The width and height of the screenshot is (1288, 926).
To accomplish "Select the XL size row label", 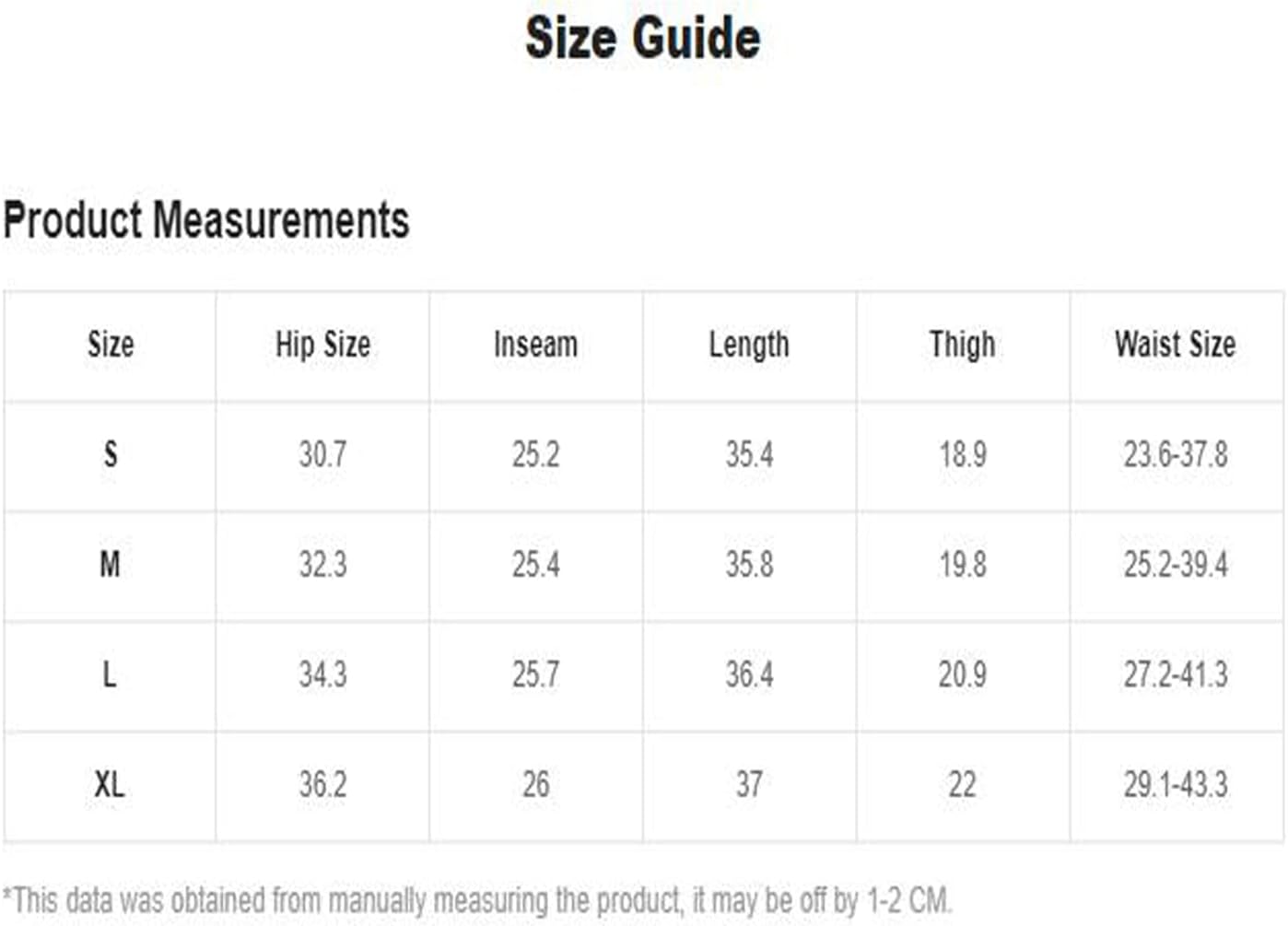I will click(110, 785).
